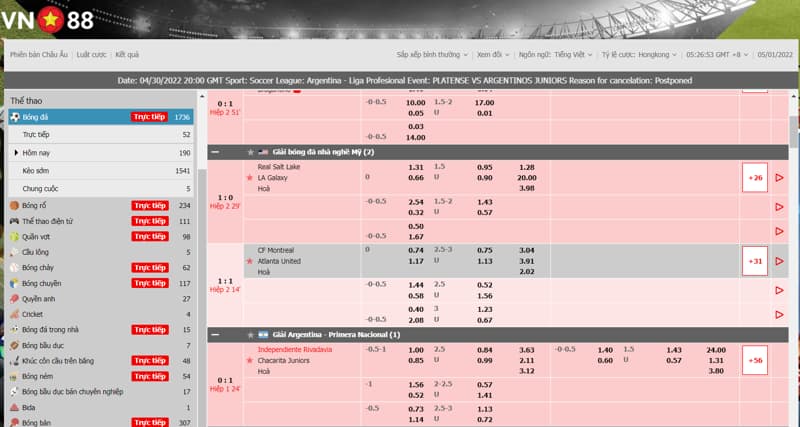Select odds 3.04 for CF Montreal

[527, 250]
